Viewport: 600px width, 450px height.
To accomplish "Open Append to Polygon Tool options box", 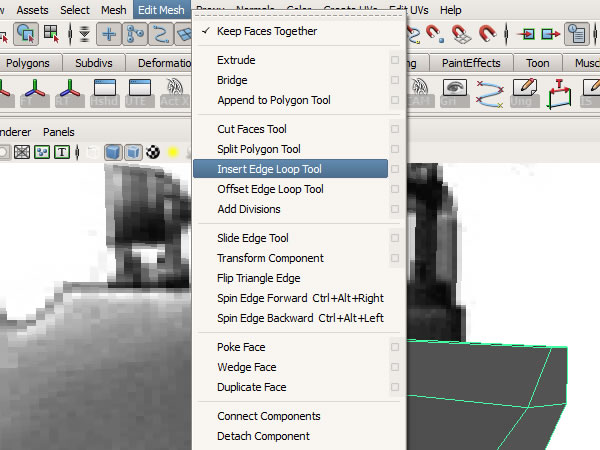I will pos(395,100).
